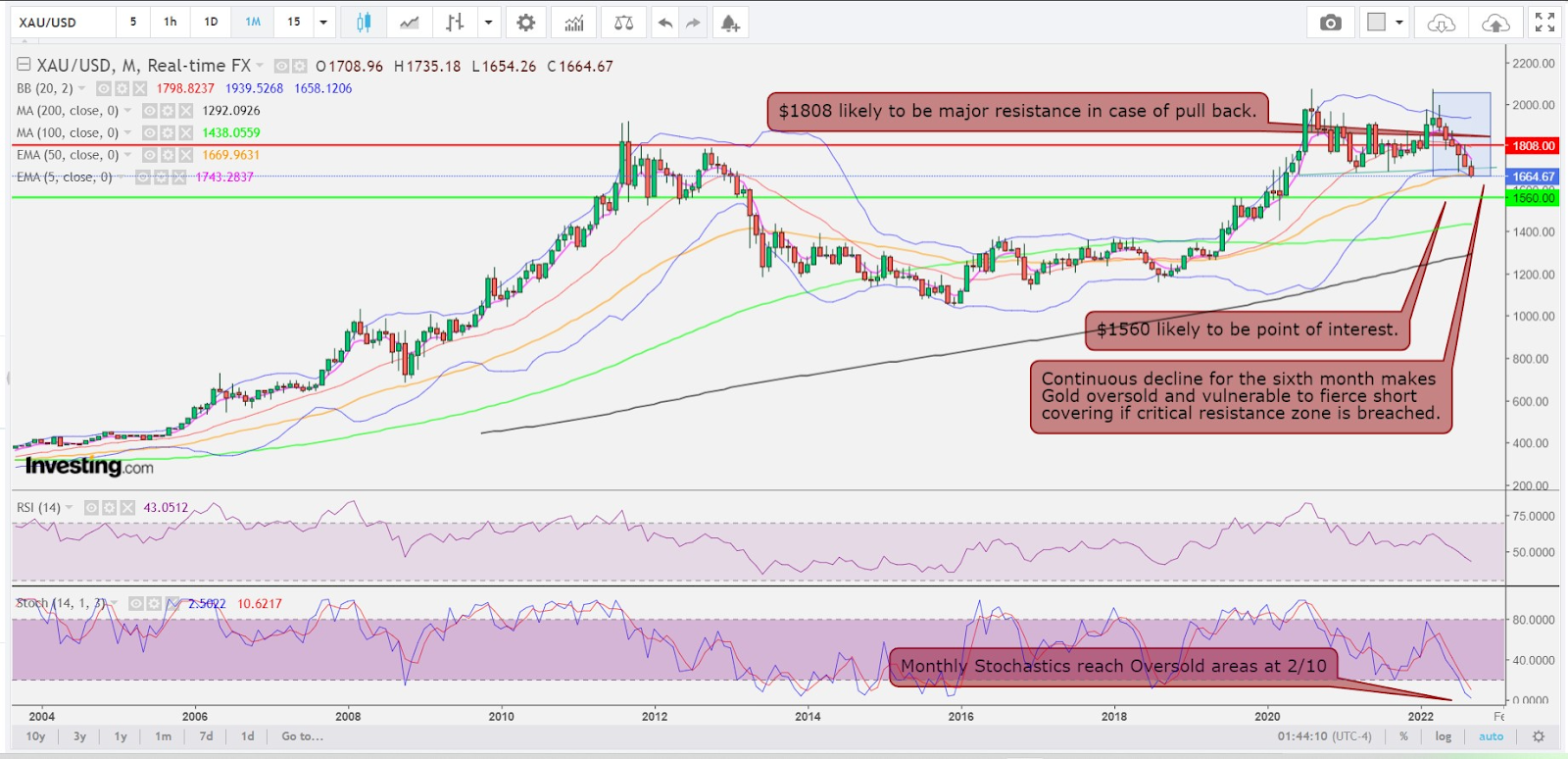The image size is (1568, 759).
Task: Remove the RSI (14) indicator
Action: (127, 508)
